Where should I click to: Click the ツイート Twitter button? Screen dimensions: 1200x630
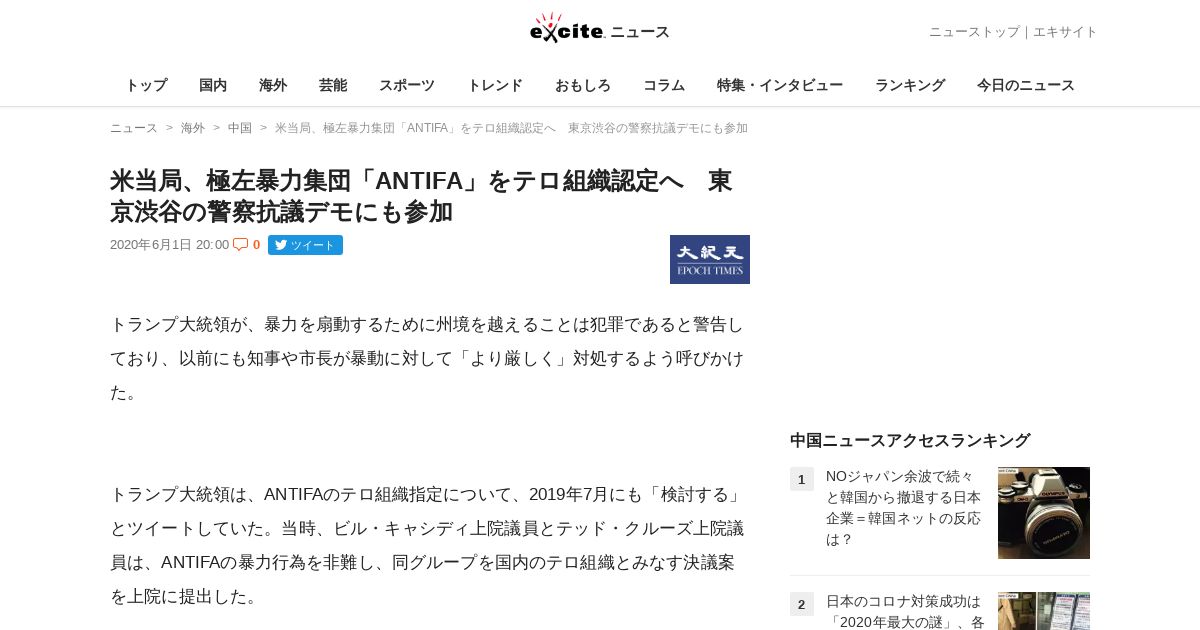pos(305,245)
